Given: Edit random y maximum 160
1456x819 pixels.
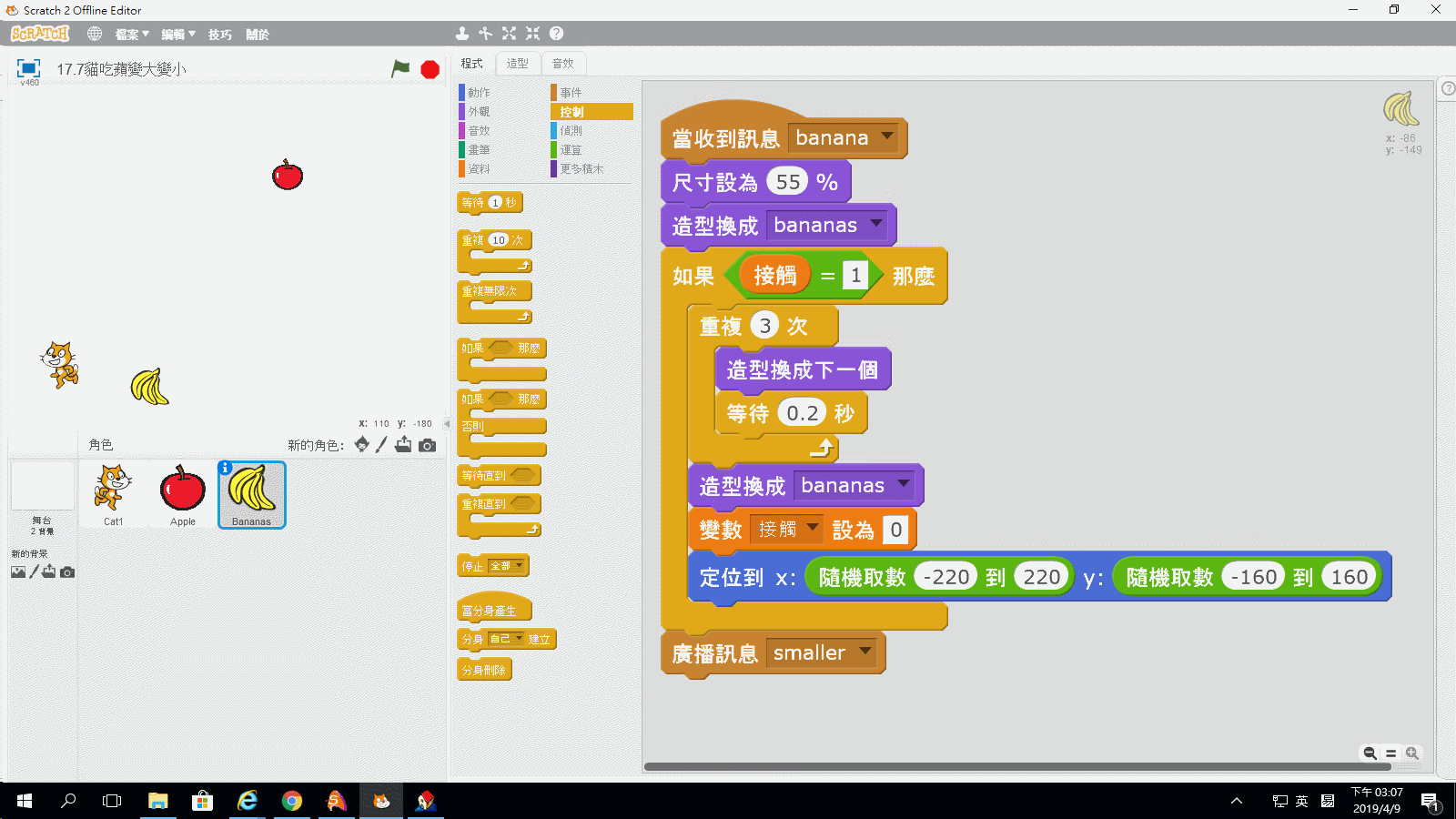Looking at the screenshot, I should [x=1350, y=577].
